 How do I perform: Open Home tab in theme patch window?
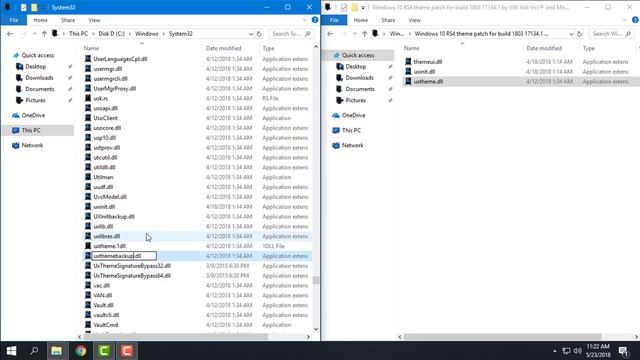[x=361, y=20]
